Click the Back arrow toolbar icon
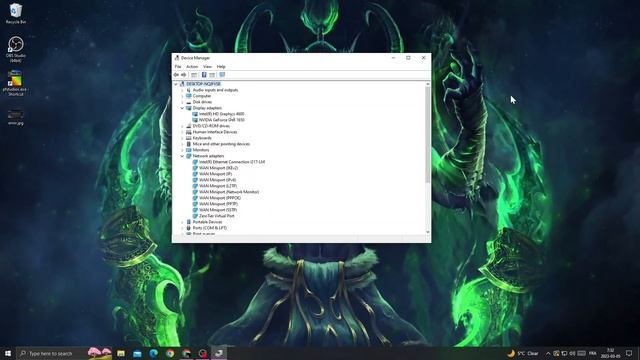Viewport: 640px width, 360px height. tap(176, 75)
